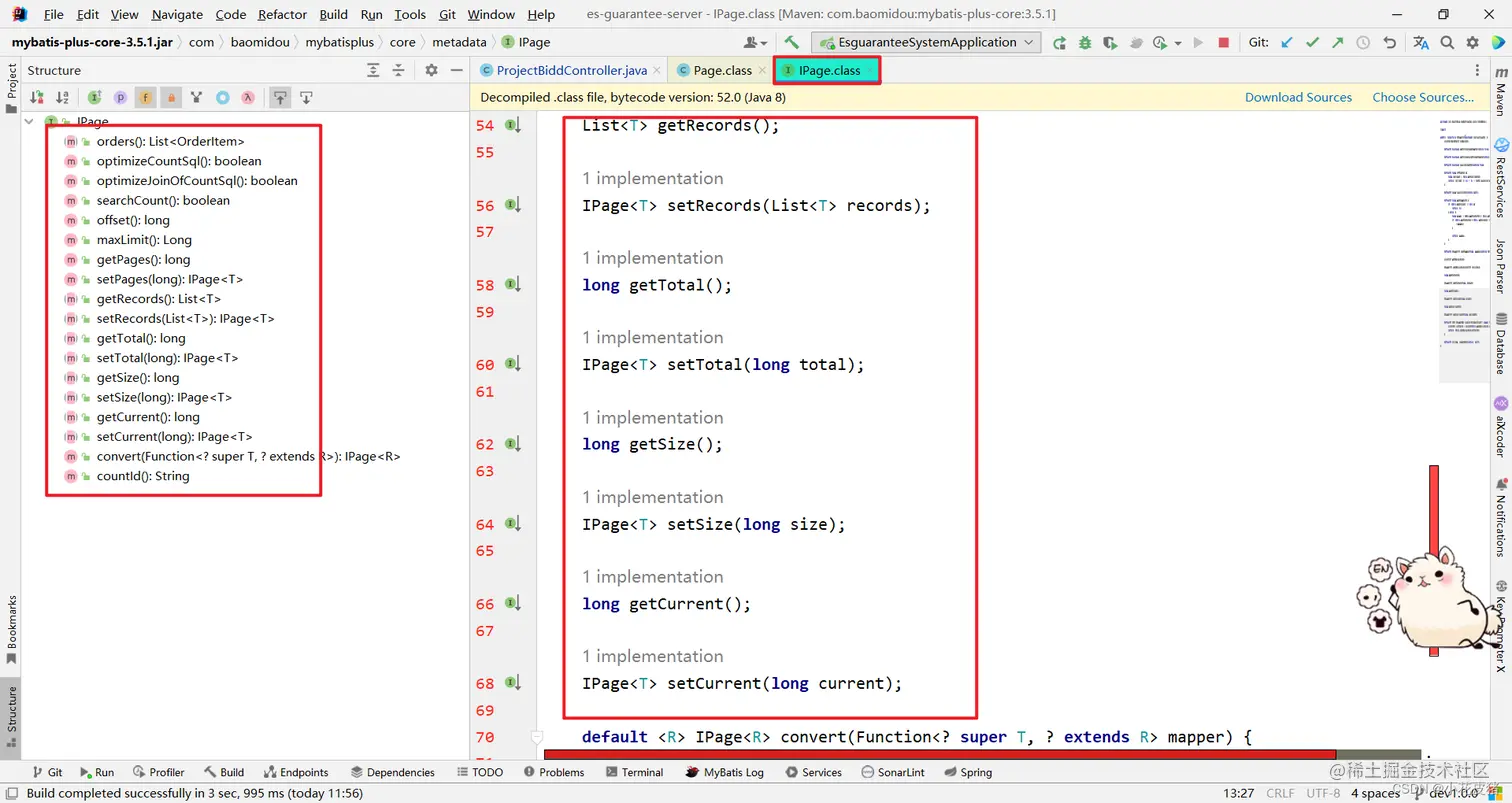This screenshot has height=803, width=1512.
Task: Toggle non-public members visibility in Structure panel
Action: tap(173, 97)
